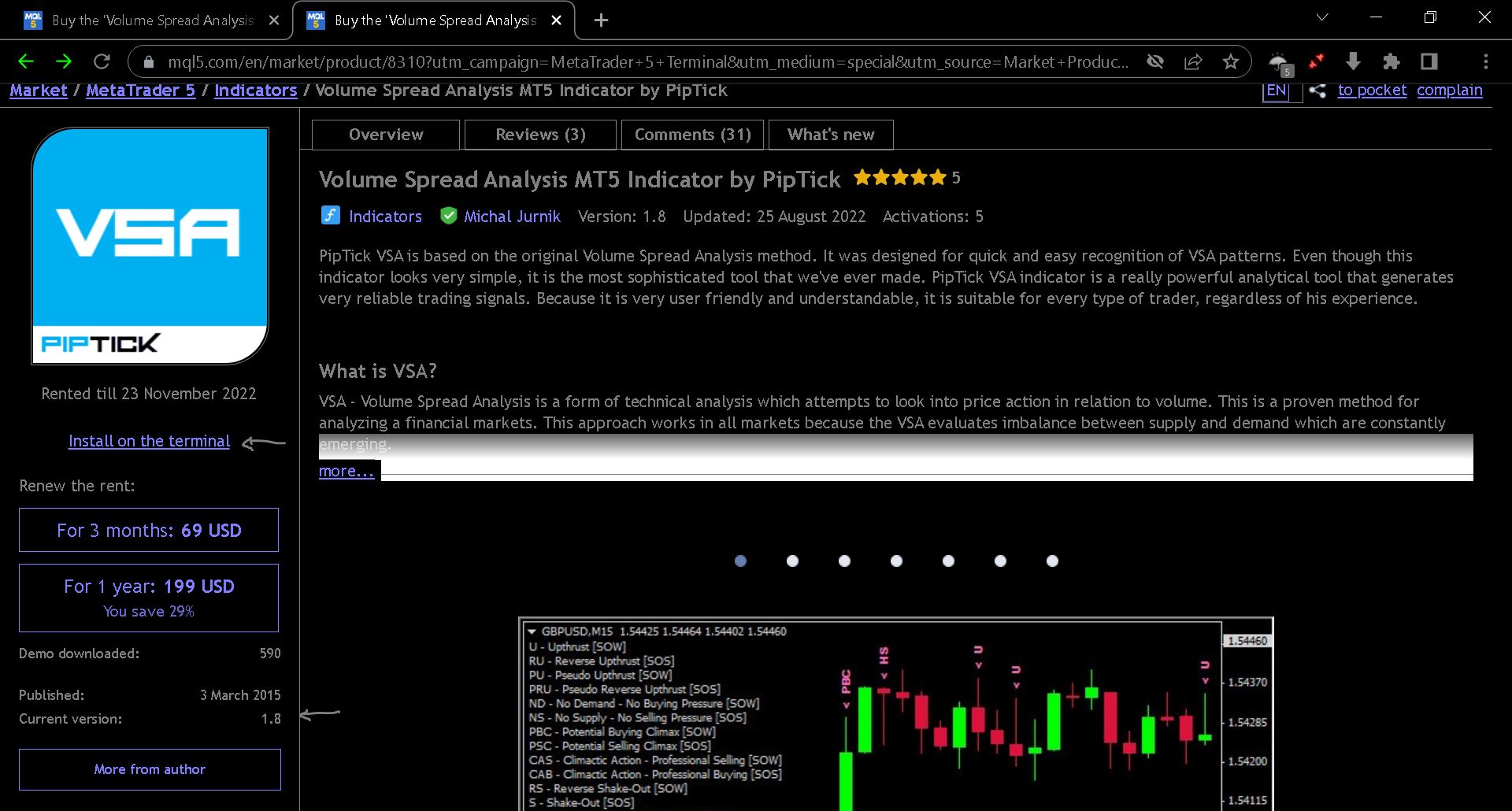Click the share icon next to 'to pocket'

[1317, 91]
